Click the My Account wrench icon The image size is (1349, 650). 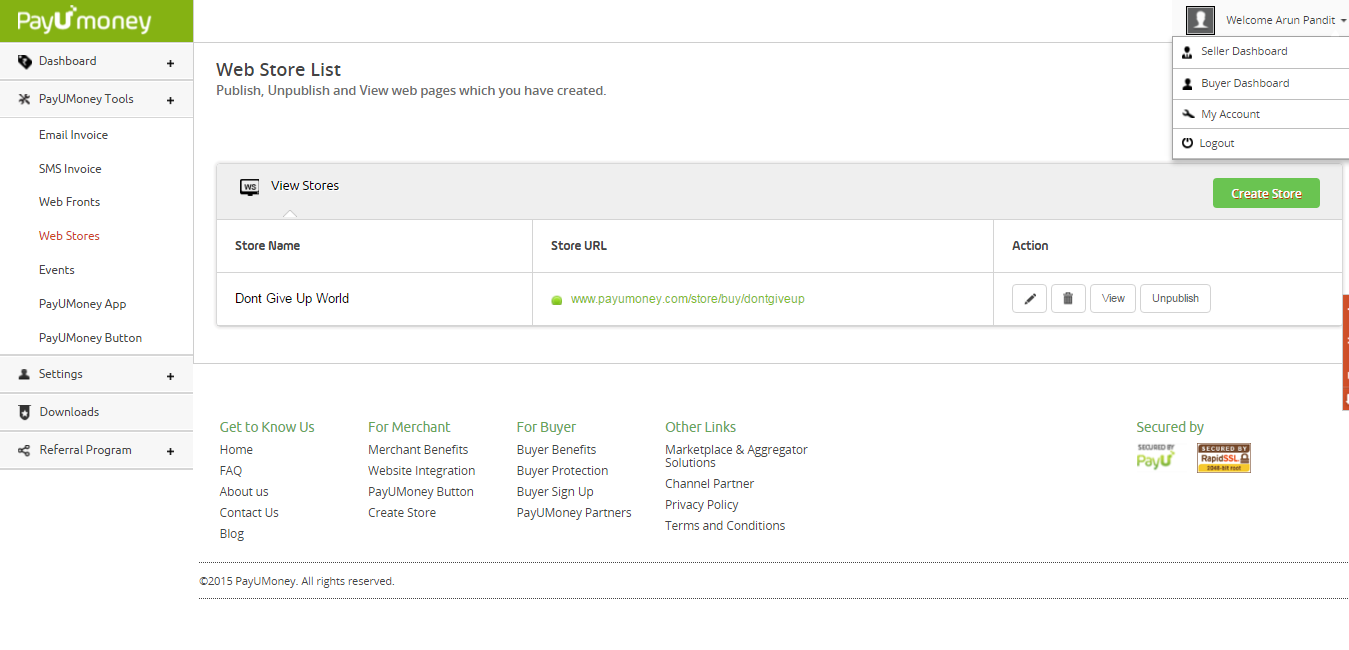coord(1187,114)
